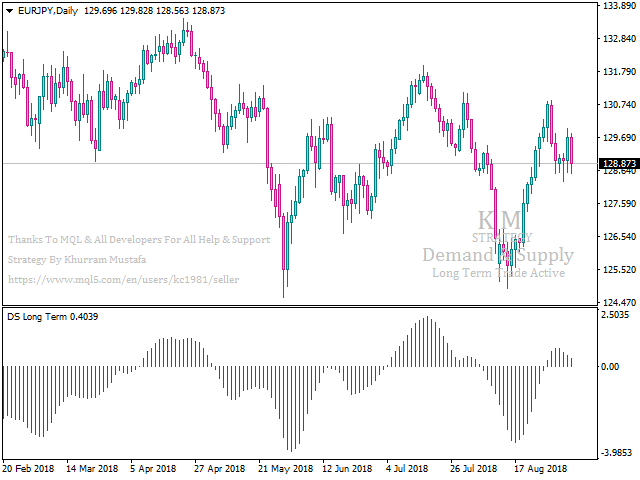Open the chart menu triangle beside EURJPY
Screen dimensions: 640x480
[x=9, y=9]
